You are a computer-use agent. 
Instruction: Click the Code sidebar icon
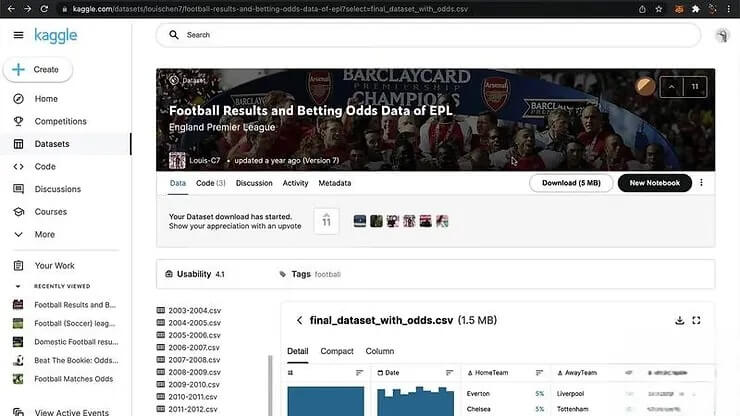click(x=18, y=167)
